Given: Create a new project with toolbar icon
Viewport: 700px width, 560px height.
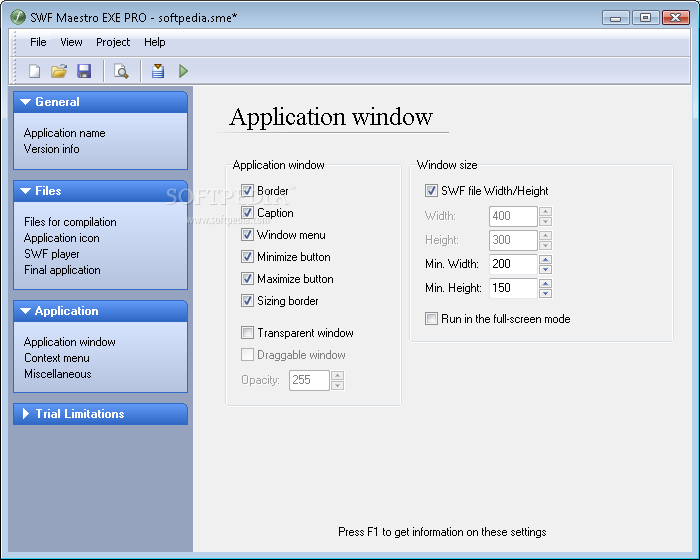Looking at the screenshot, I should (x=34, y=71).
